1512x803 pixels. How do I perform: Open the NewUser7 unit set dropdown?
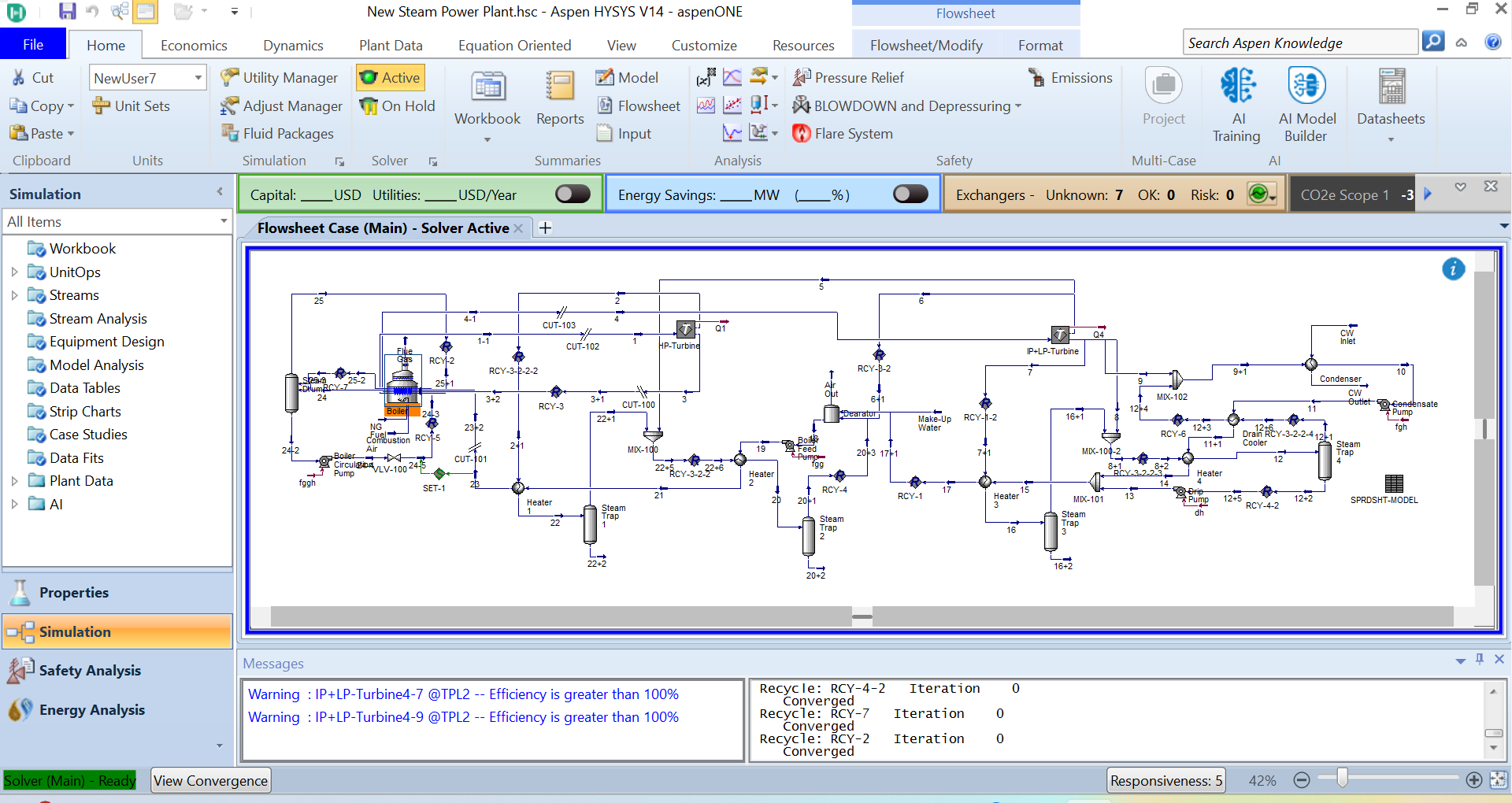[x=198, y=78]
